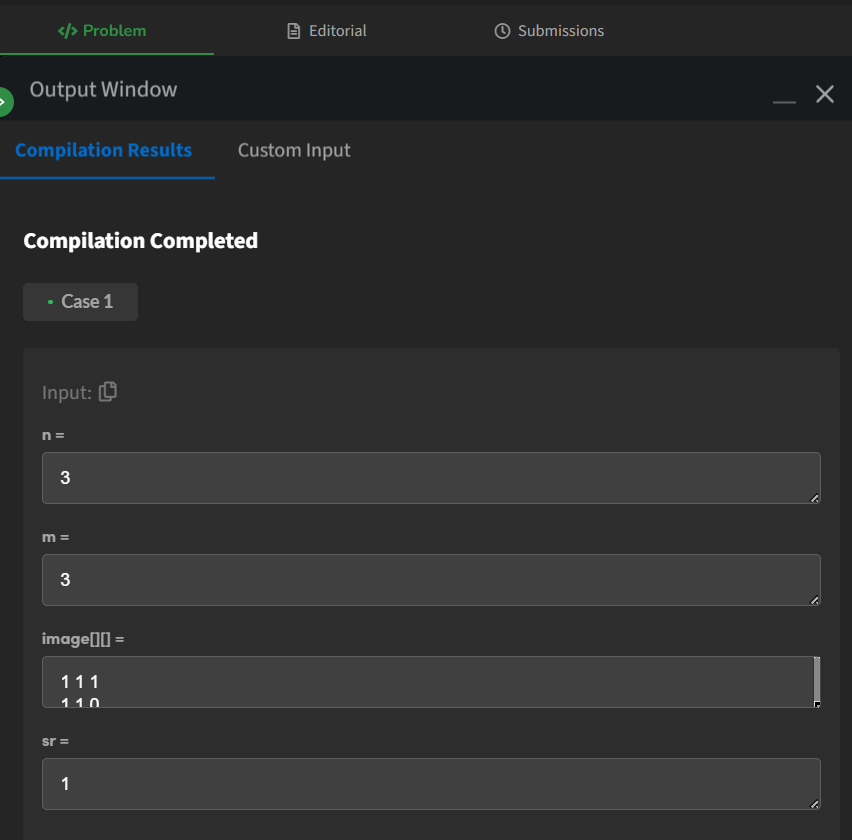Click the 'm =' label
The image size is (852, 840).
coord(55,537)
